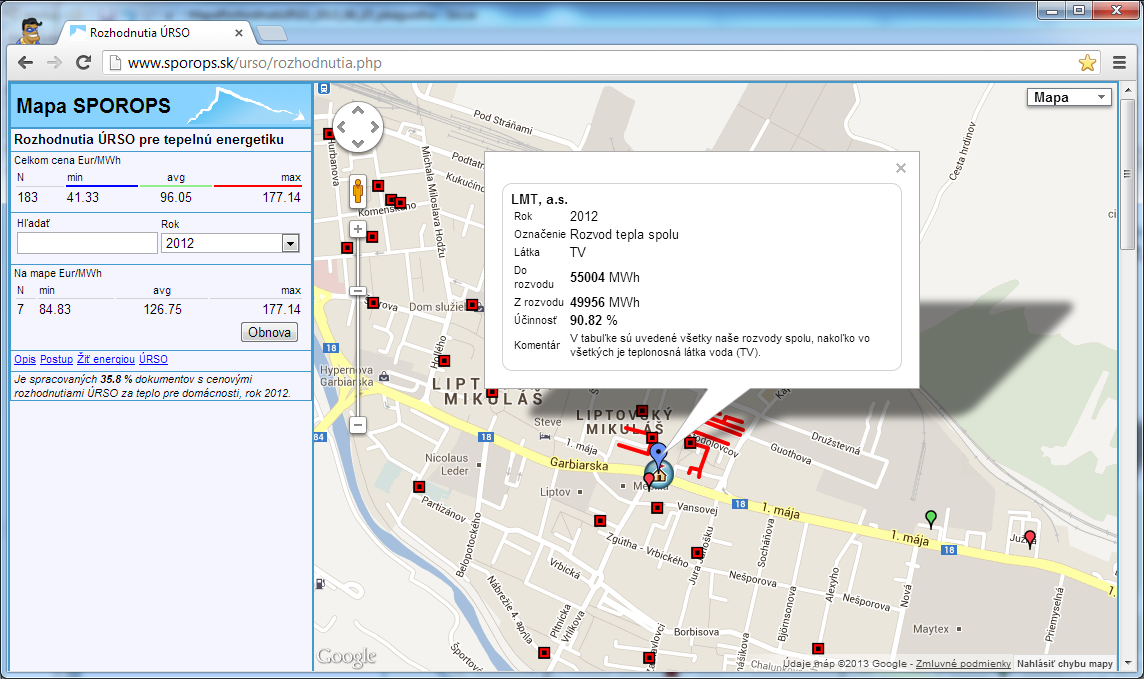
Task: Open a new browser tab
Action: (x=271, y=33)
